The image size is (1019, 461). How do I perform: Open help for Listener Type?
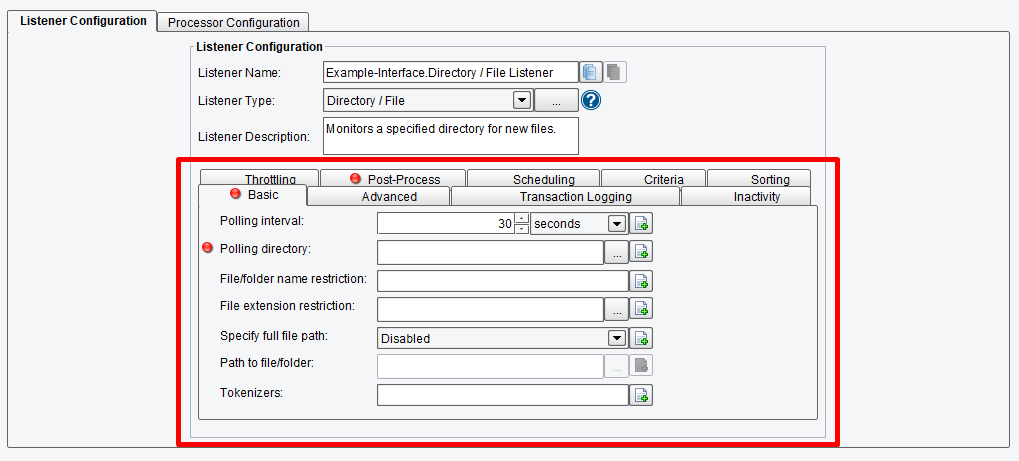[x=591, y=101]
